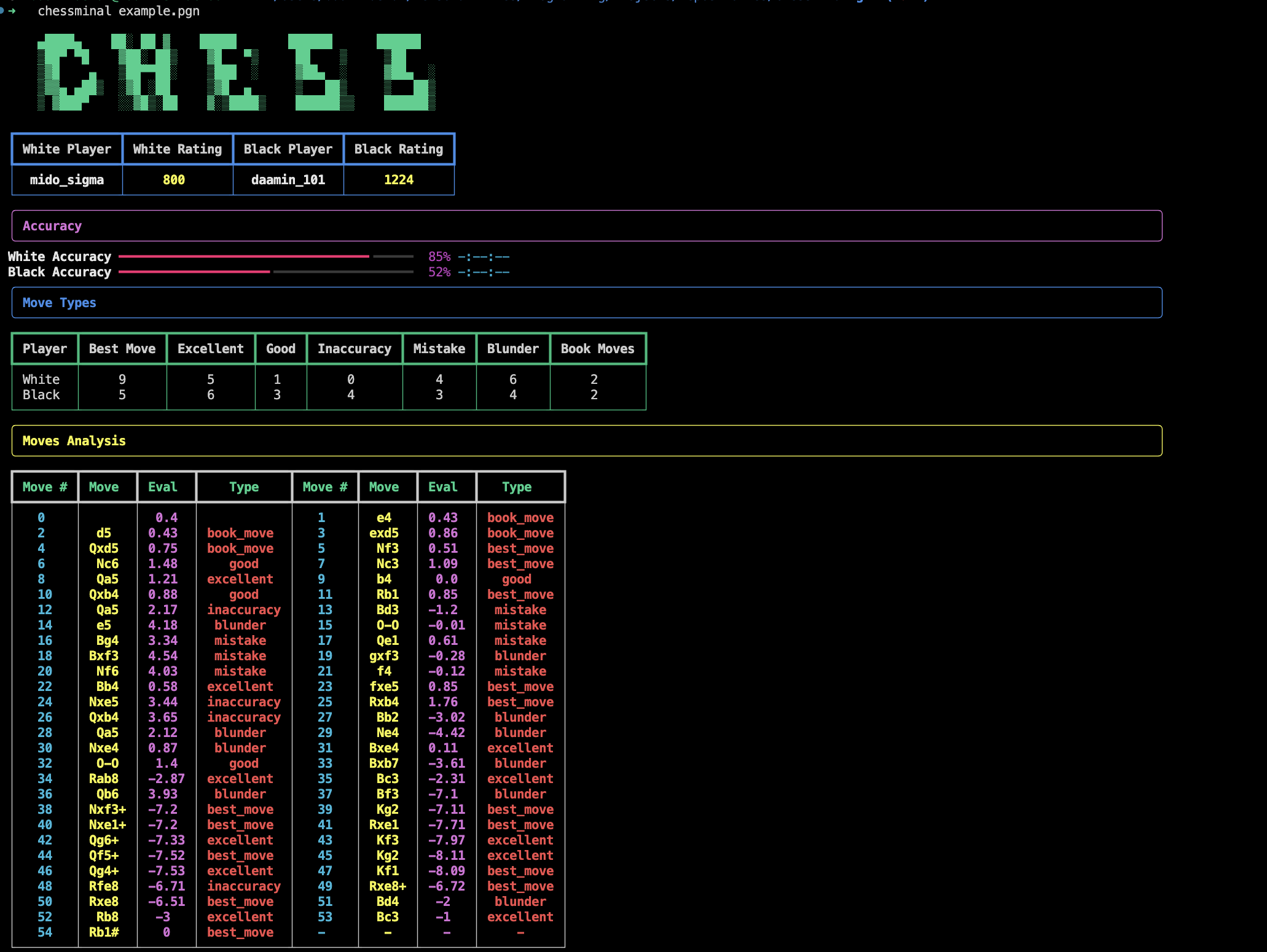The image size is (1267, 952).
Task: Click the Rab8 move cell
Action: tap(104, 779)
